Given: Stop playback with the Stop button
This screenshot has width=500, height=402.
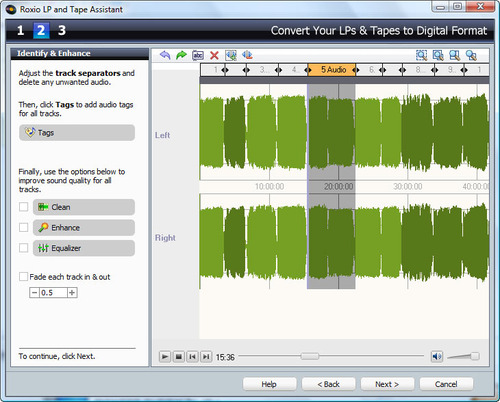Looking at the screenshot, I should coord(179,357).
